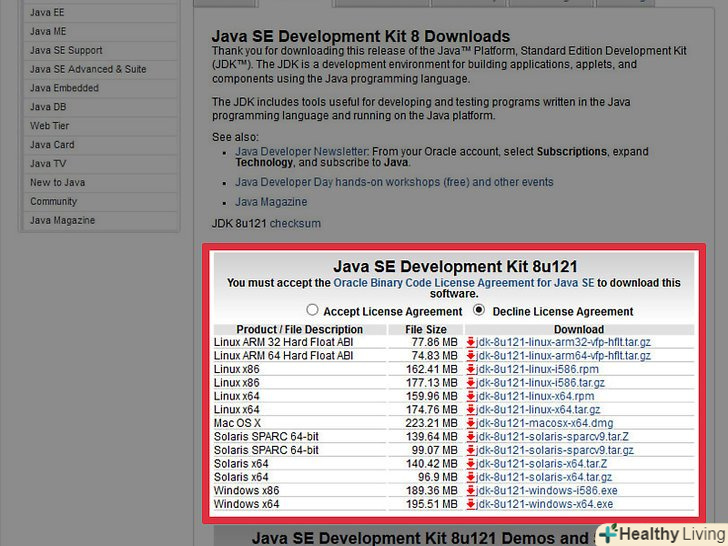Click red download arrow for macosx-x64.dmg
This screenshot has height=546, width=728.
click(x=471, y=423)
